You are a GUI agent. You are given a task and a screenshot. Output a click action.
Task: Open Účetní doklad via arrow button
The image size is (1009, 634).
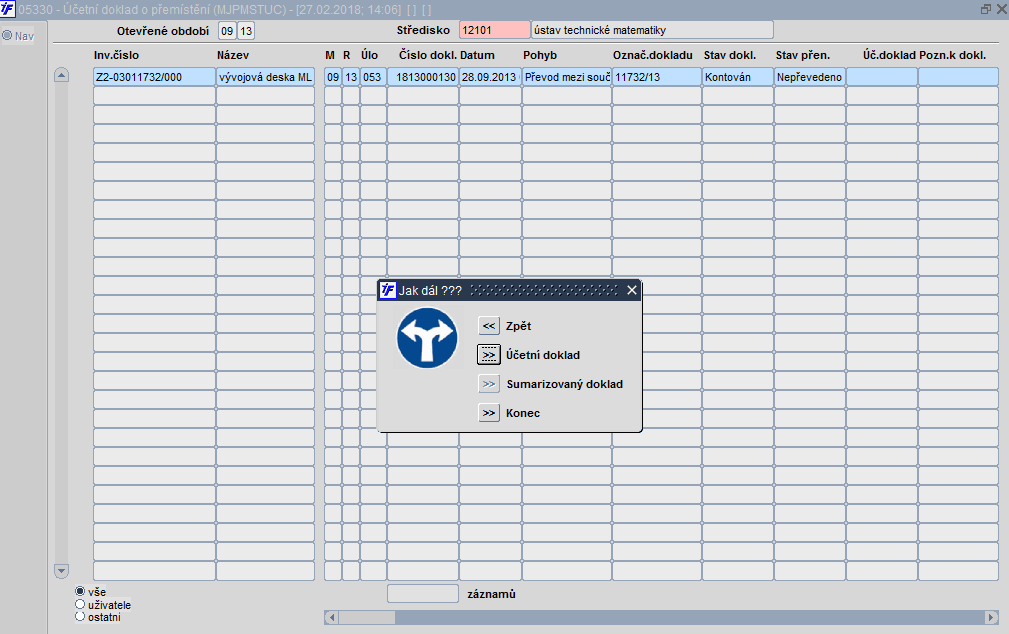pyautogui.click(x=489, y=355)
